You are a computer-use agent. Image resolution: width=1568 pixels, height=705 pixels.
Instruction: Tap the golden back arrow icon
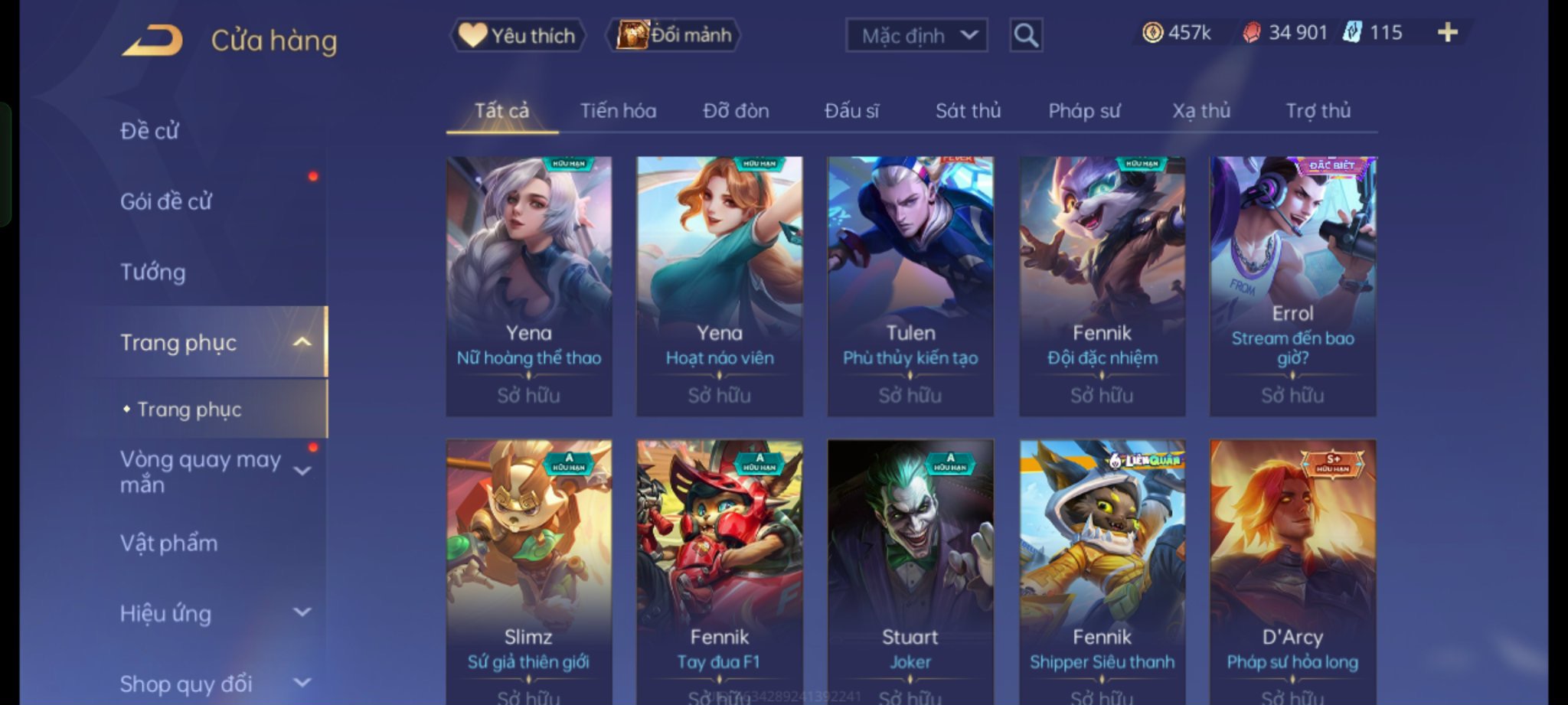[x=152, y=40]
